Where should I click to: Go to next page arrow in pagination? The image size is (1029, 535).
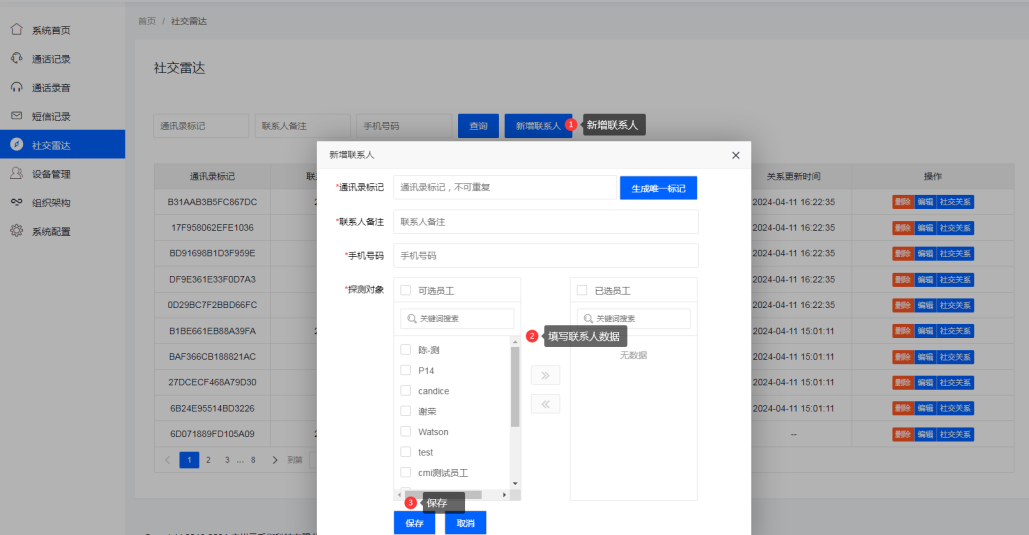[275, 460]
